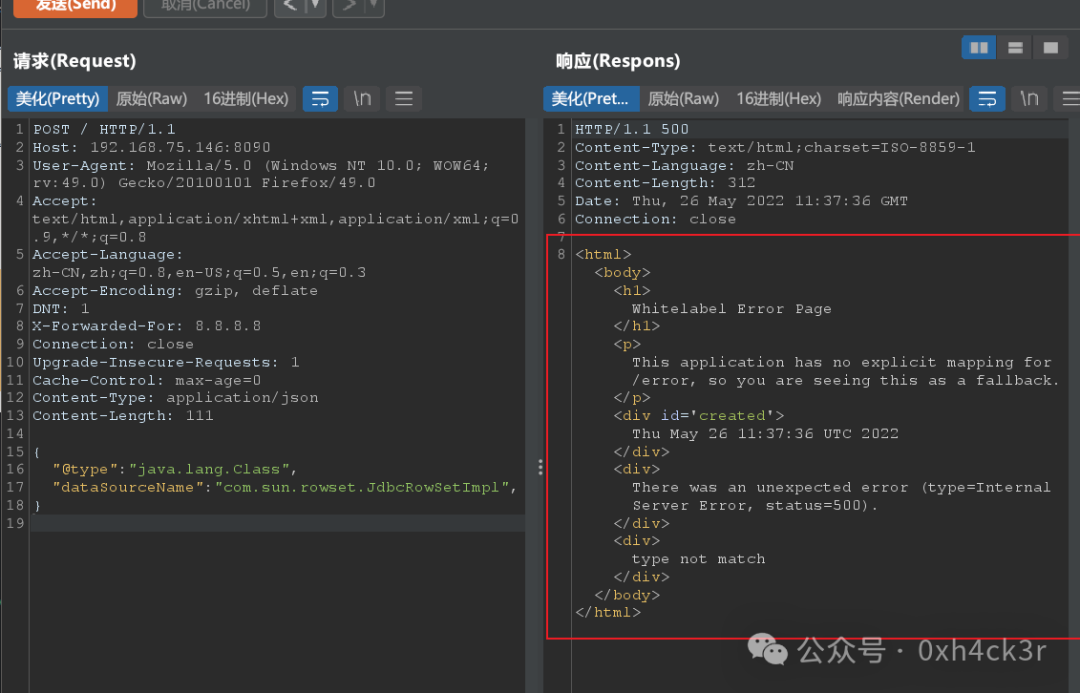Click the "Thu May 26 11:37:36 UTC 2022" text
Screen dimensions: 1080x693
coord(765,433)
